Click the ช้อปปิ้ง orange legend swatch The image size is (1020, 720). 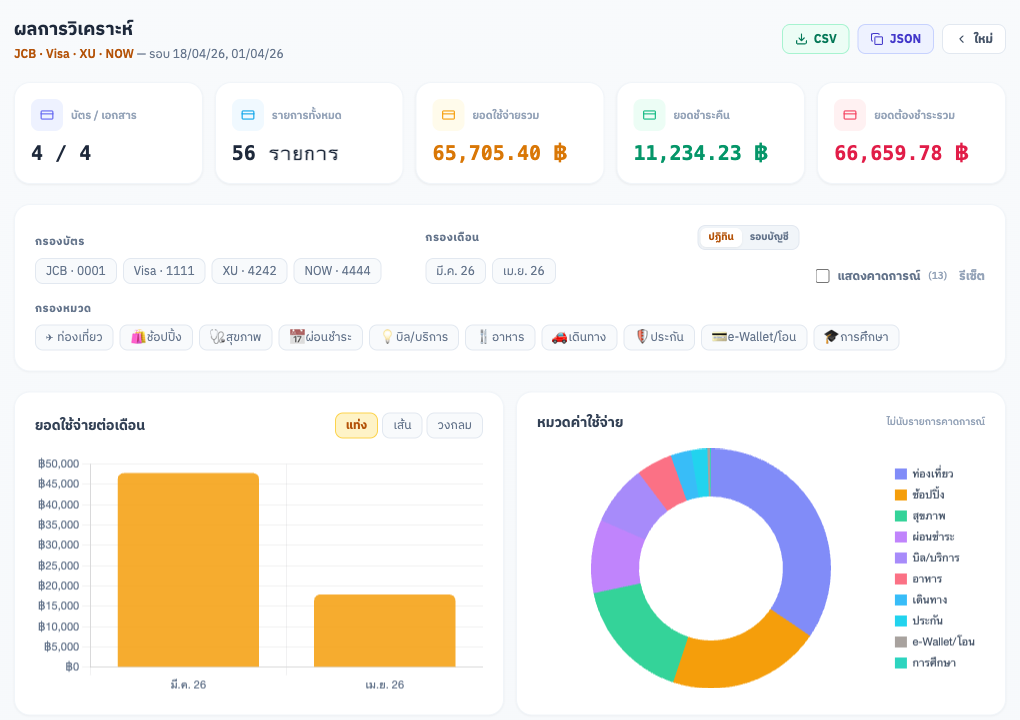click(x=901, y=494)
